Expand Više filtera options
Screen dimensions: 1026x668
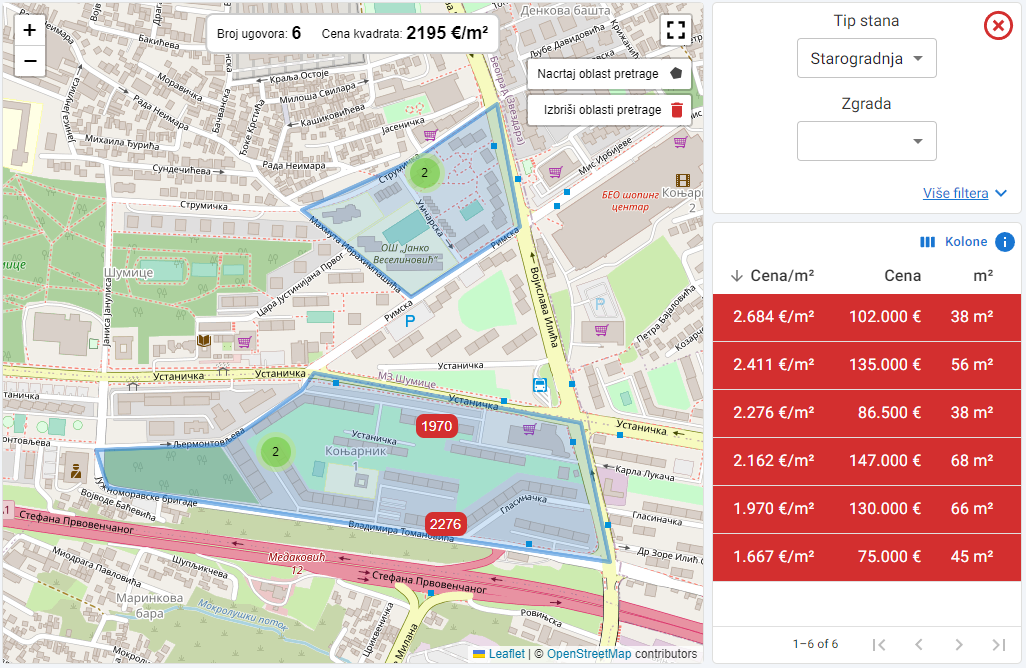click(964, 193)
